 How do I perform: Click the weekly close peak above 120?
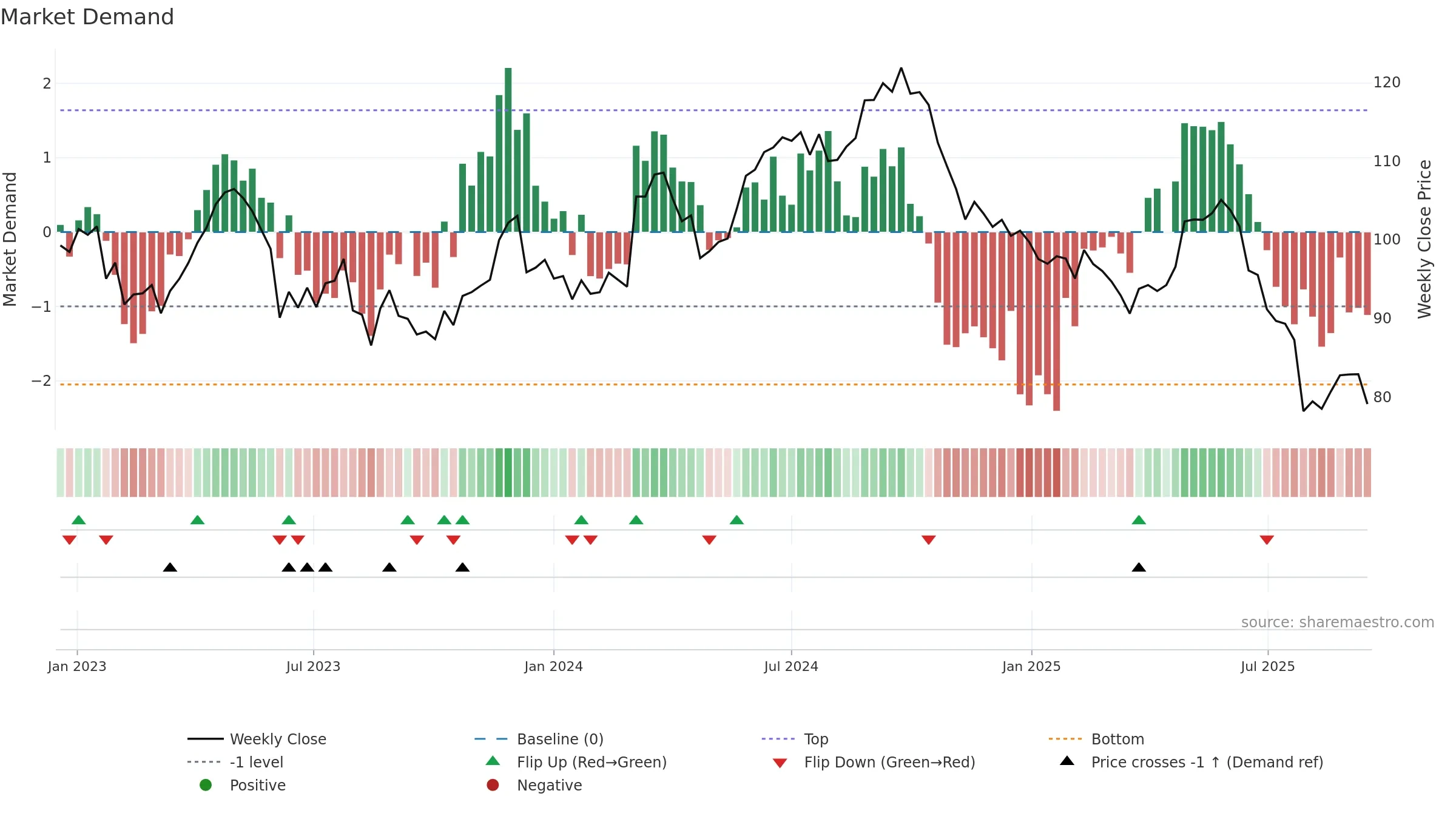(901, 68)
